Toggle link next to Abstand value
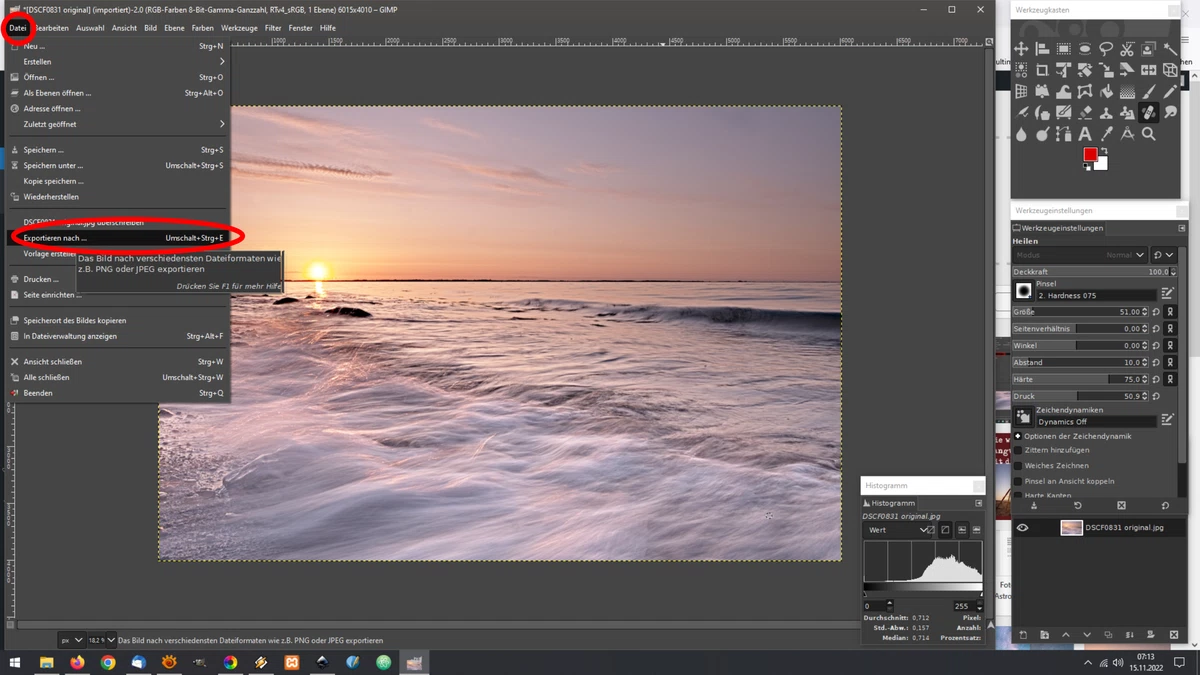1200x675 pixels. (x=1170, y=362)
